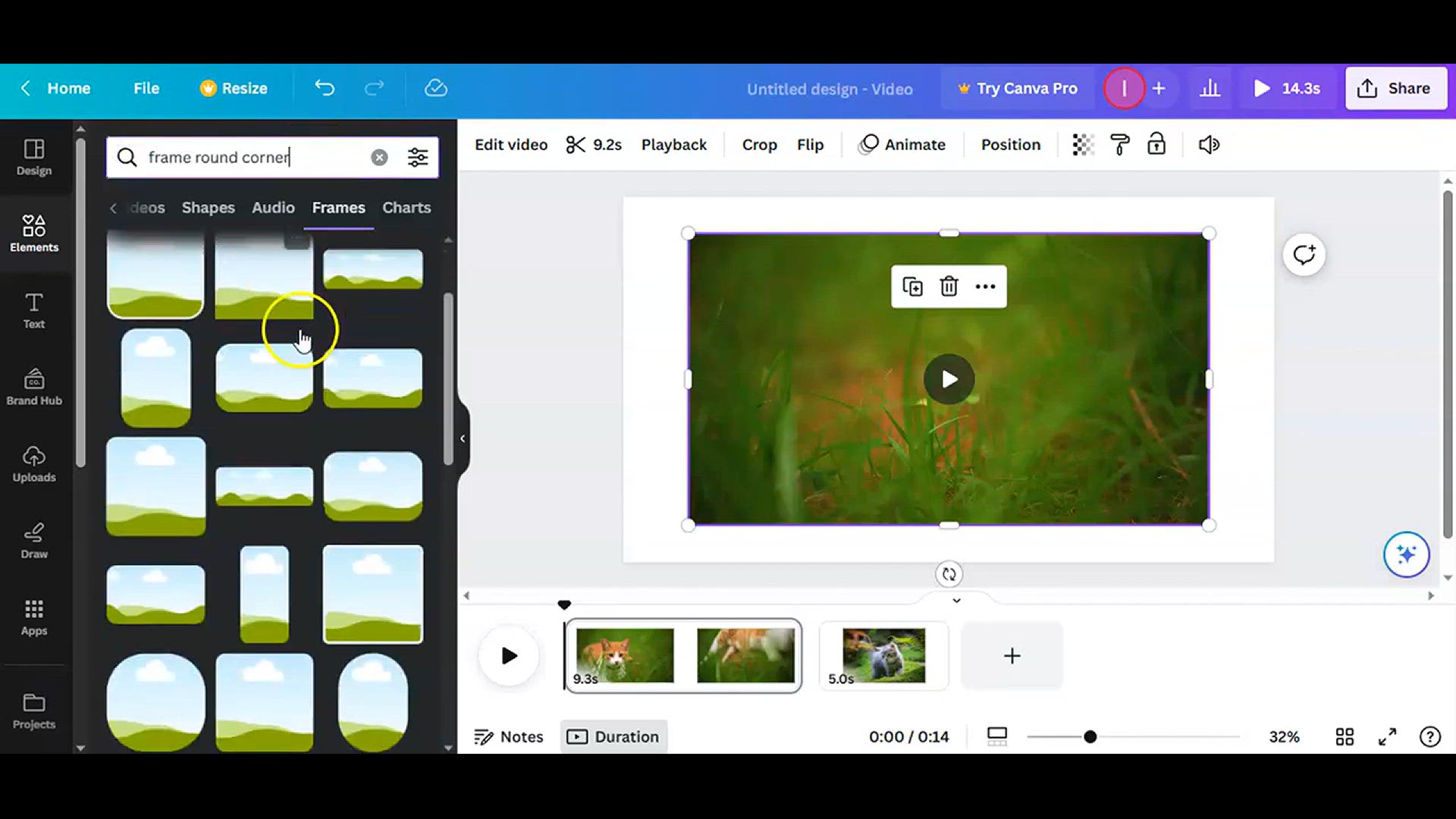
Task: Open the File menu
Action: [146, 88]
